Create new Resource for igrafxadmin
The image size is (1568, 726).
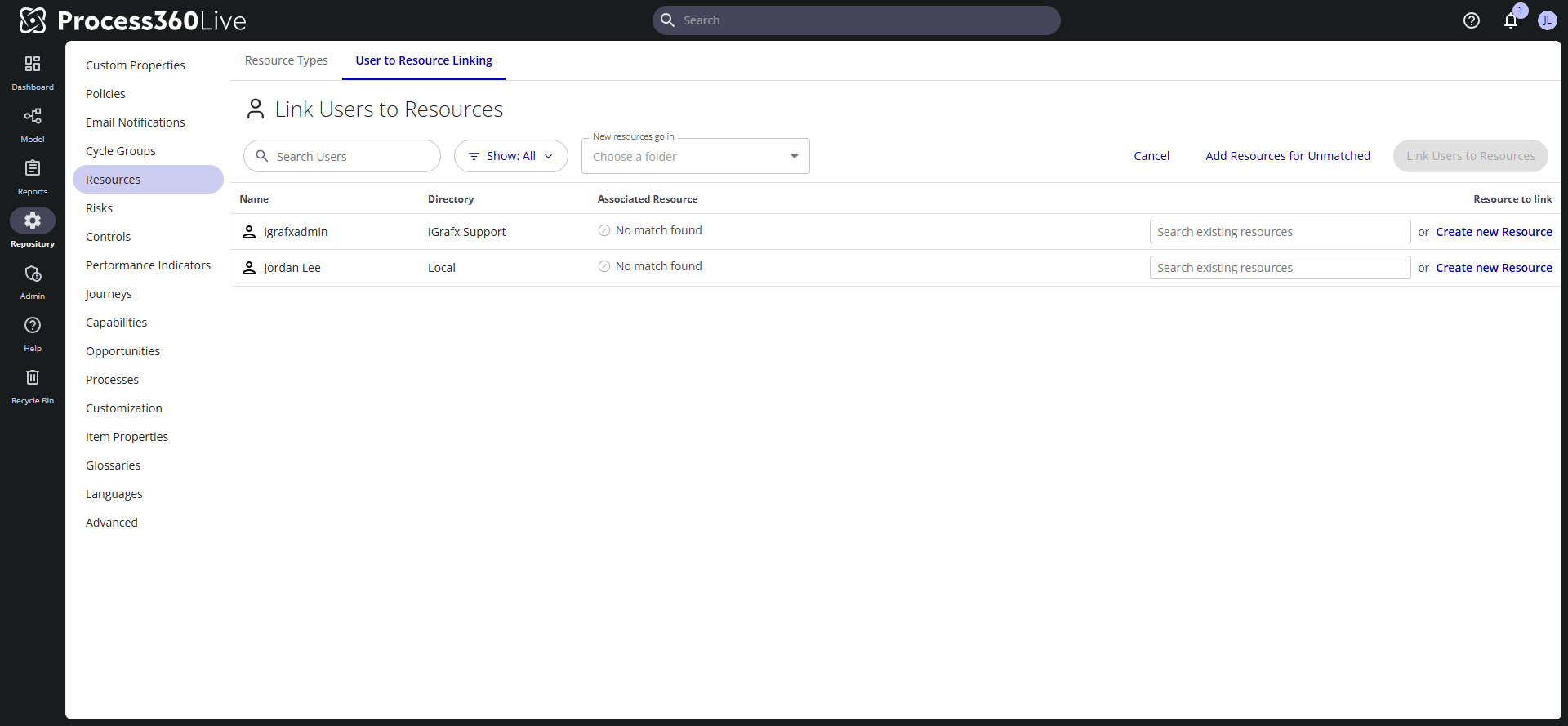(x=1494, y=232)
